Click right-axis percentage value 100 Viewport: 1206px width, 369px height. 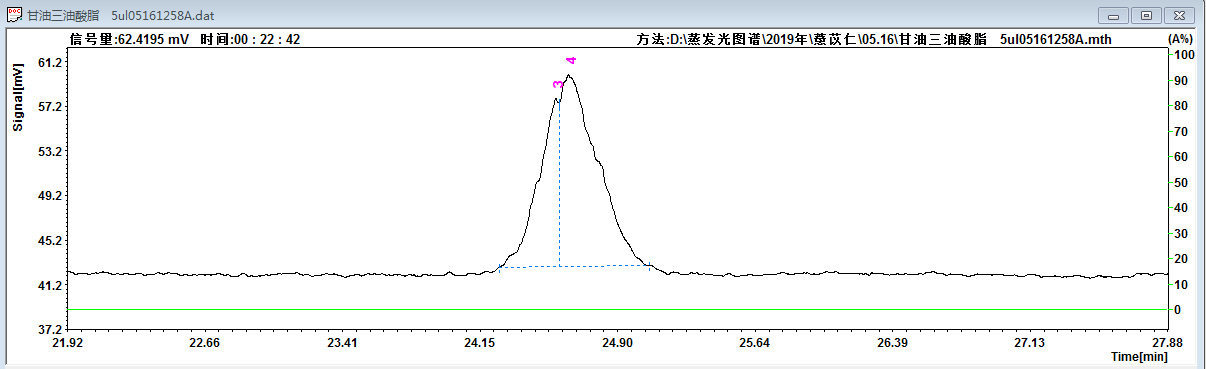(x=1184, y=55)
